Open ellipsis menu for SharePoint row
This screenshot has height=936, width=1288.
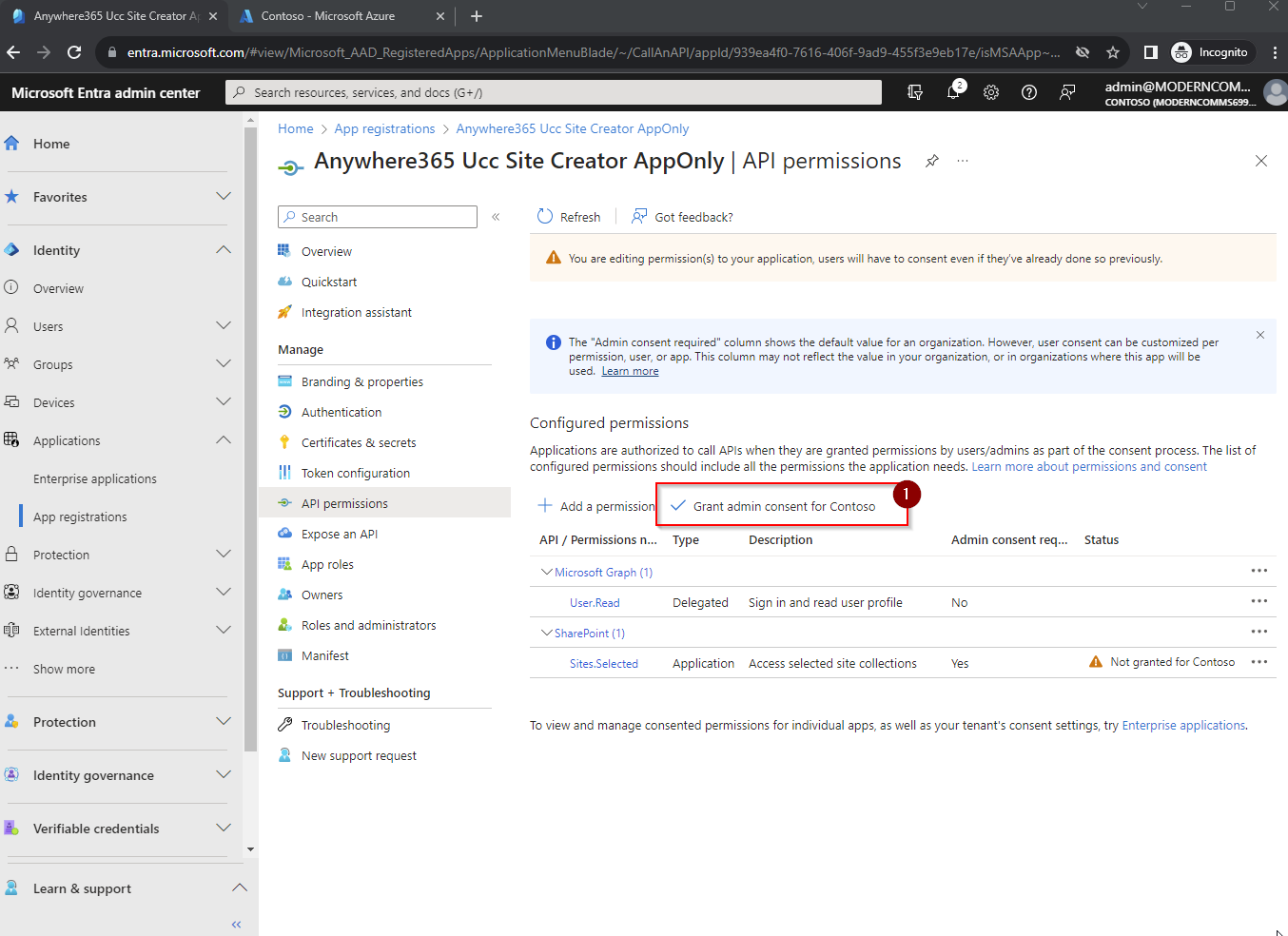(x=1259, y=632)
